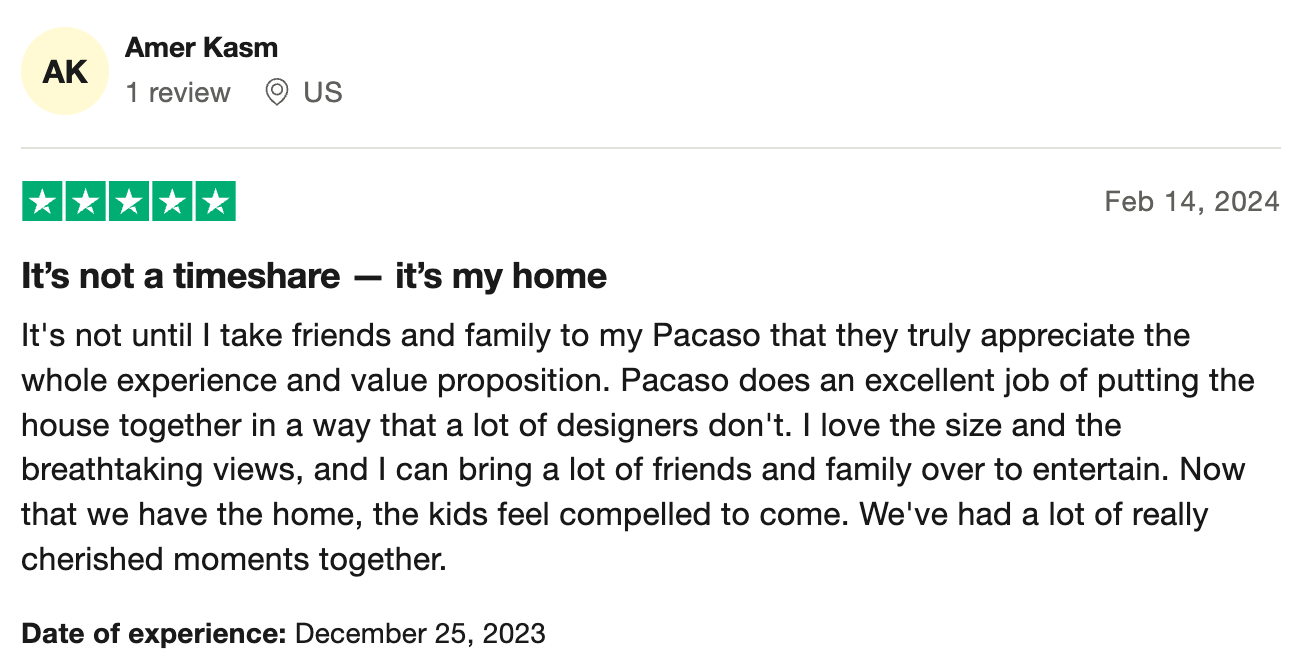
Task: Click the "cherished moments together" closing line
Action: 233,560
